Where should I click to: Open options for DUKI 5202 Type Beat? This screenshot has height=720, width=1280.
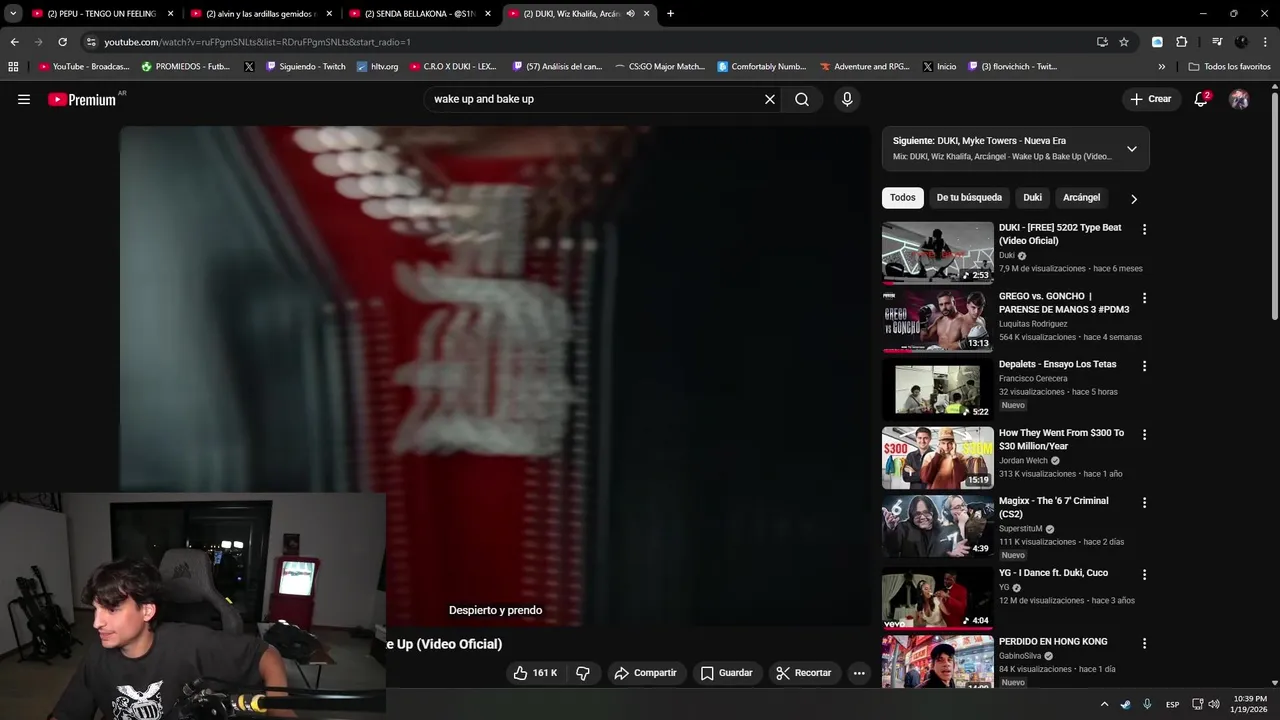[x=1144, y=230]
